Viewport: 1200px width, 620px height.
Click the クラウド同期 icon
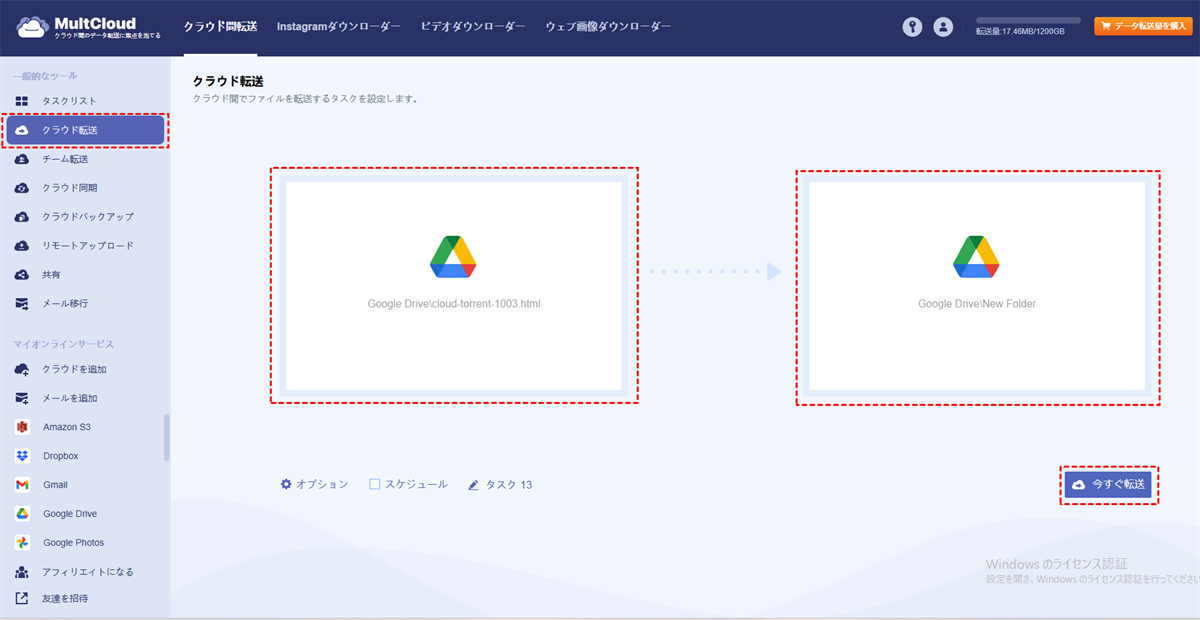(22, 188)
